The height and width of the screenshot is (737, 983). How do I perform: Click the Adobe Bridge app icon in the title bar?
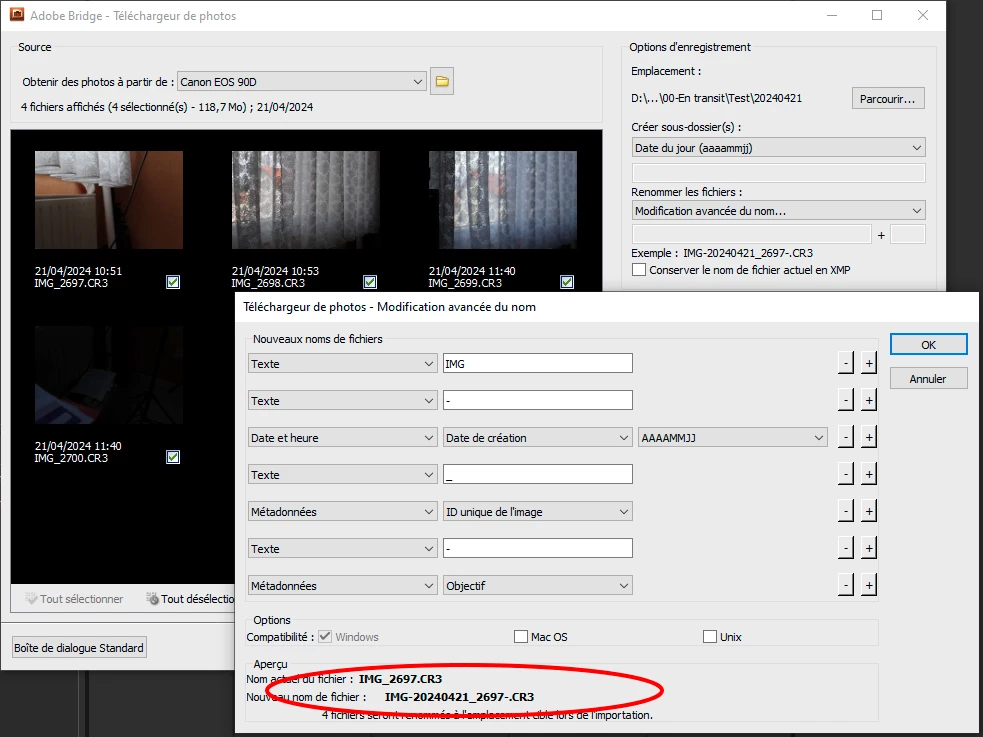click(17, 14)
